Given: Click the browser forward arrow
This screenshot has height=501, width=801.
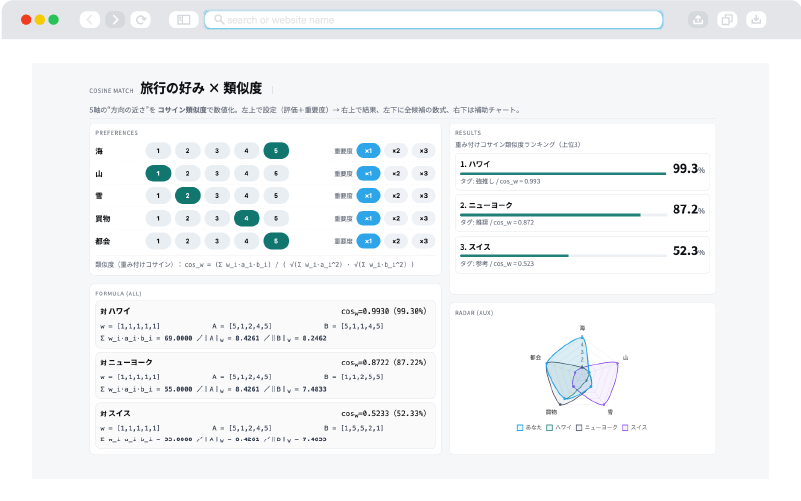Looking at the screenshot, I should click(115, 19).
